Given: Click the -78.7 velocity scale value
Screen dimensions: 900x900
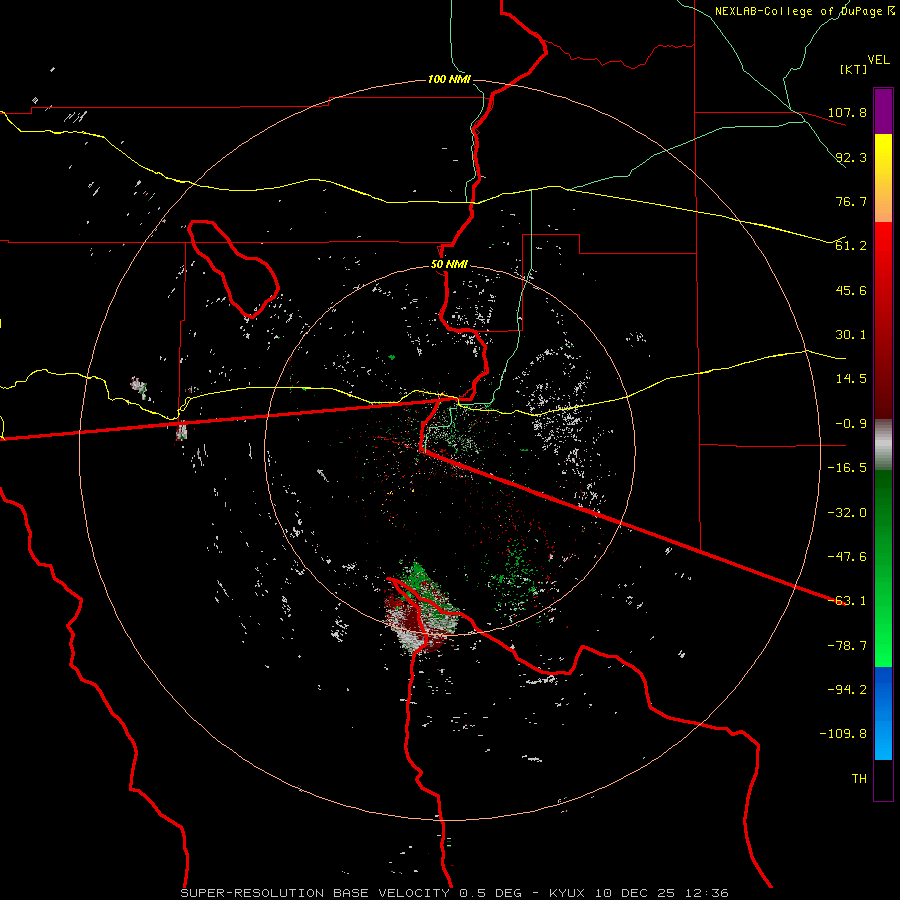Looking at the screenshot, I should [x=847, y=646].
